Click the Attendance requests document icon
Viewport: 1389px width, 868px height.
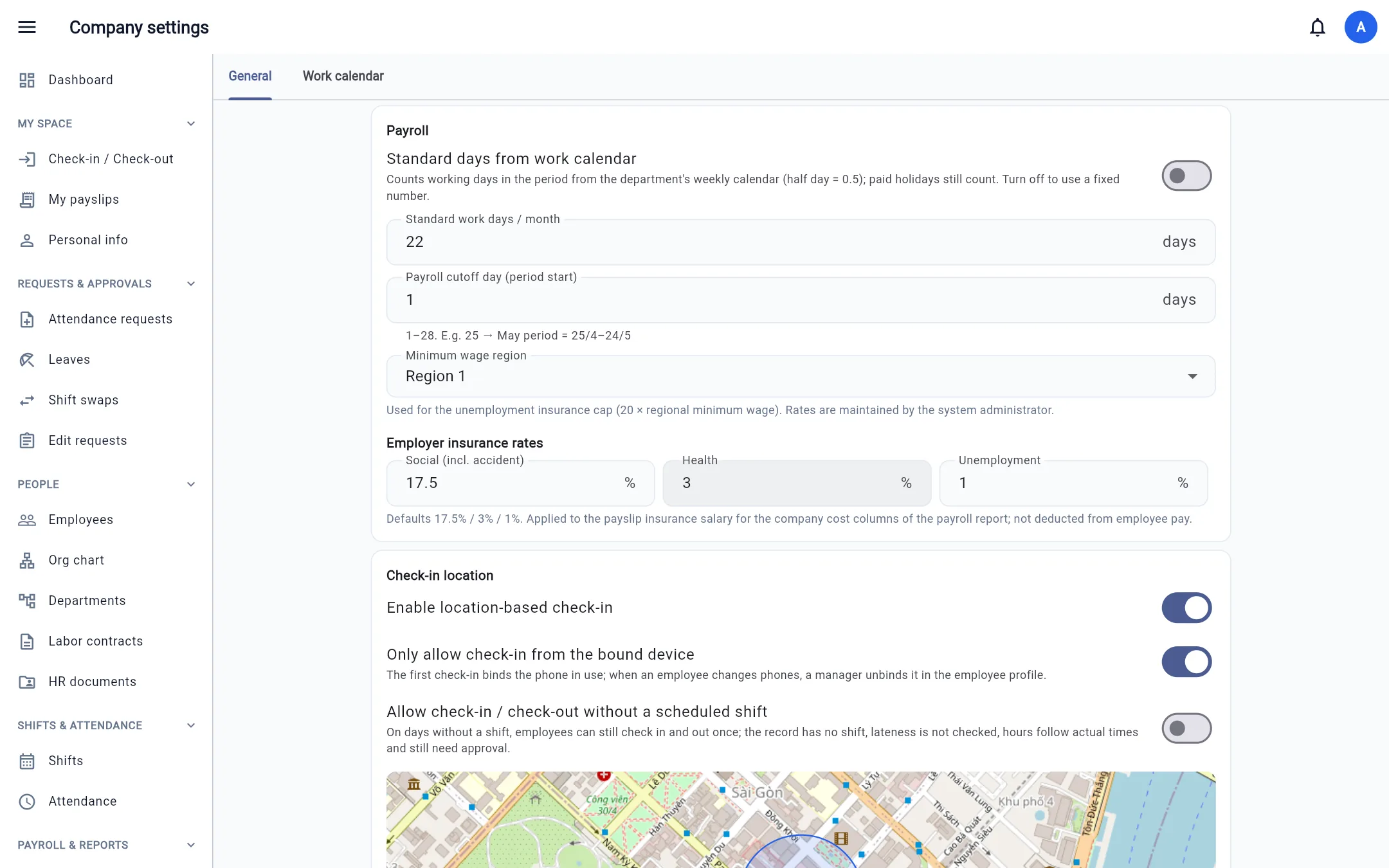point(27,319)
